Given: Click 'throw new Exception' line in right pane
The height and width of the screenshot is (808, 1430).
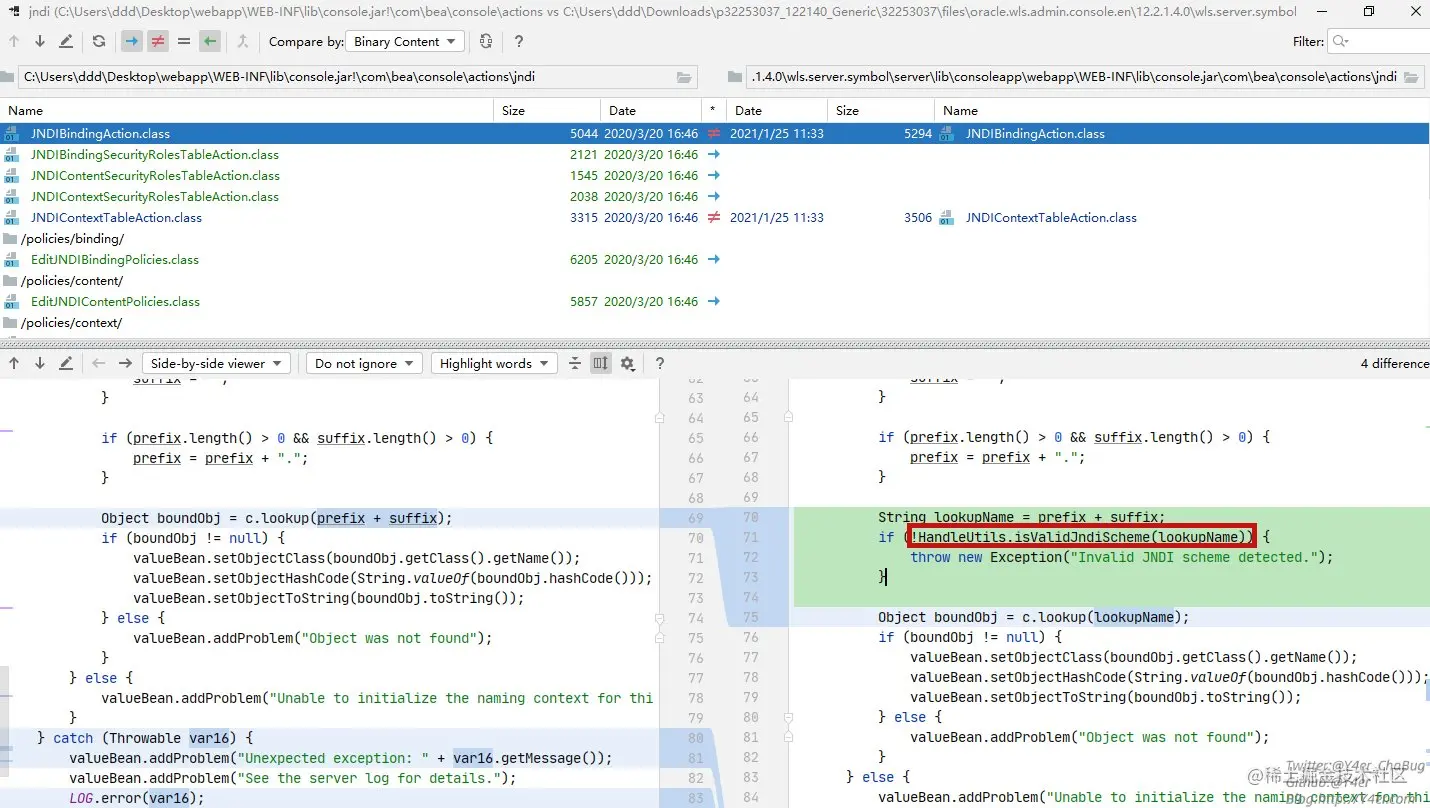Looking at the screenshot, I should coord(1122,558).
